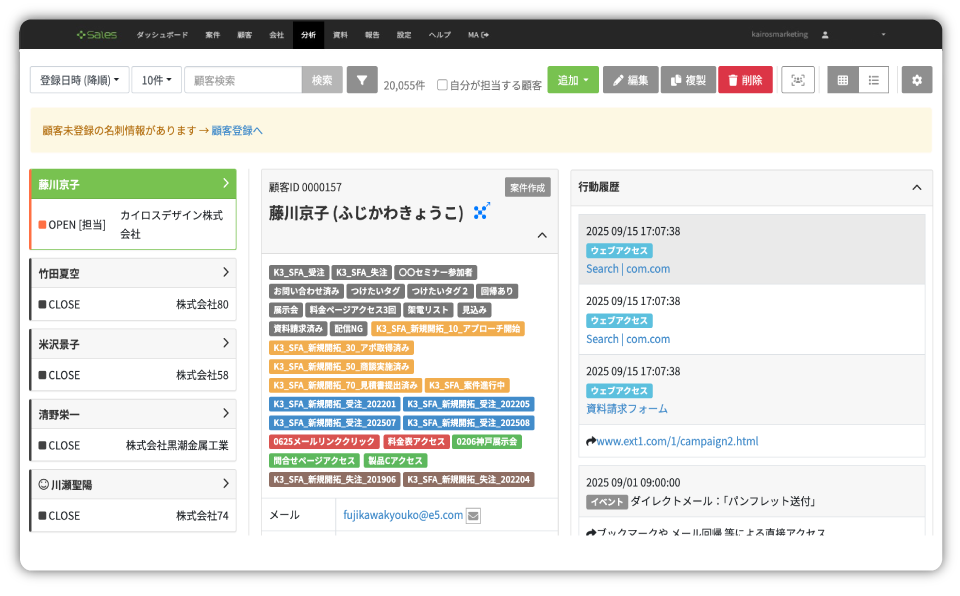Image resolution: width=960 pixels, height=596 pixels.
Task: Switch to list view layout
Action: tap(873, 80)
